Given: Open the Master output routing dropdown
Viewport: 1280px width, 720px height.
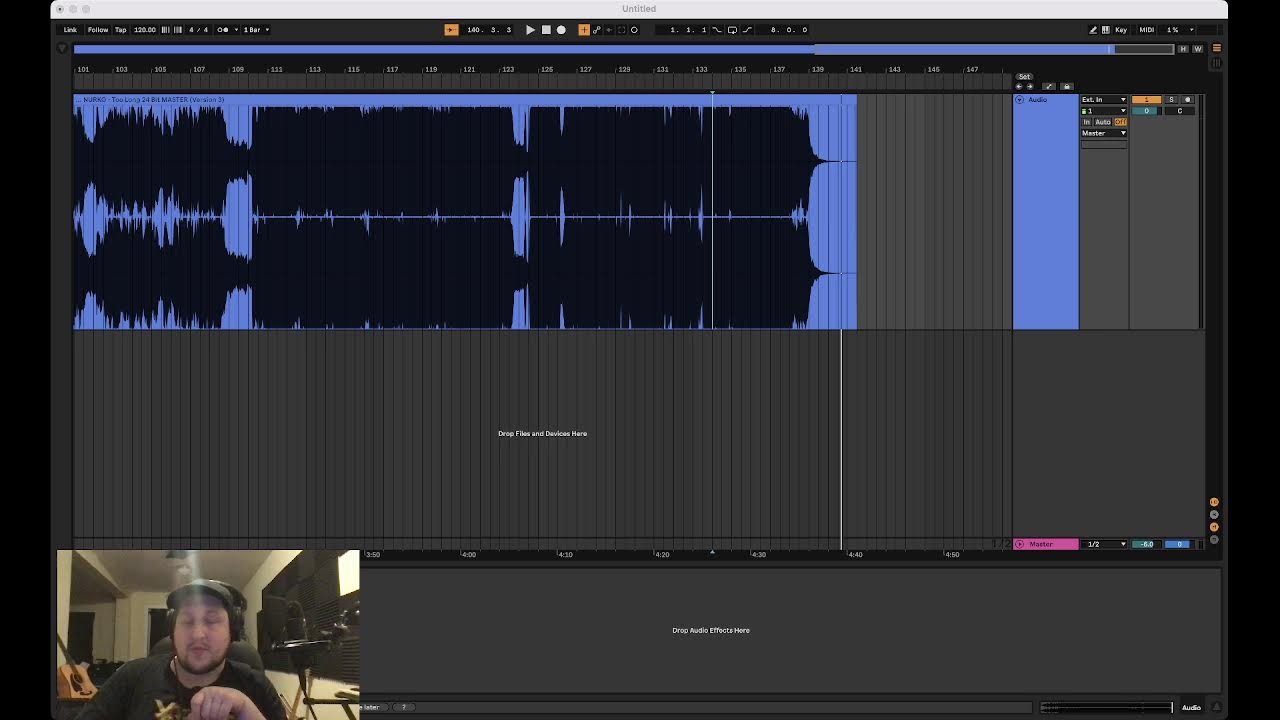Looking at the screenshot, I should [1104, 133].
